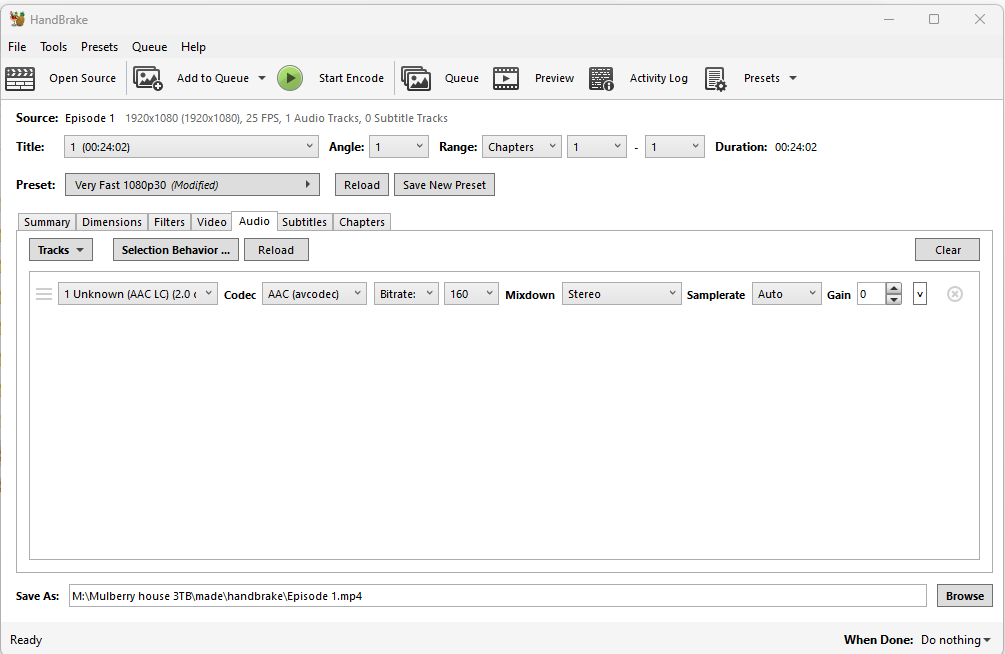The height and width of the screenshot is (654, 1005).
Task: Click the green Start Encode play icon
Action: click(x=290, y=78)
